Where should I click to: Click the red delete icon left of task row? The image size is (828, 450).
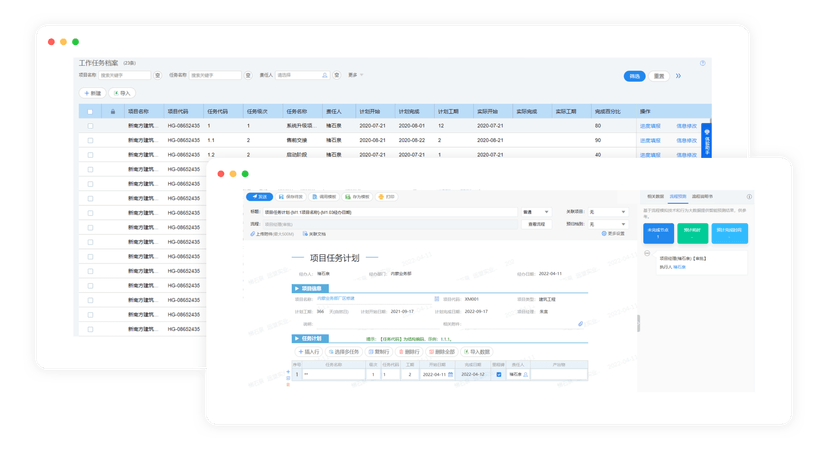(288, 385)
